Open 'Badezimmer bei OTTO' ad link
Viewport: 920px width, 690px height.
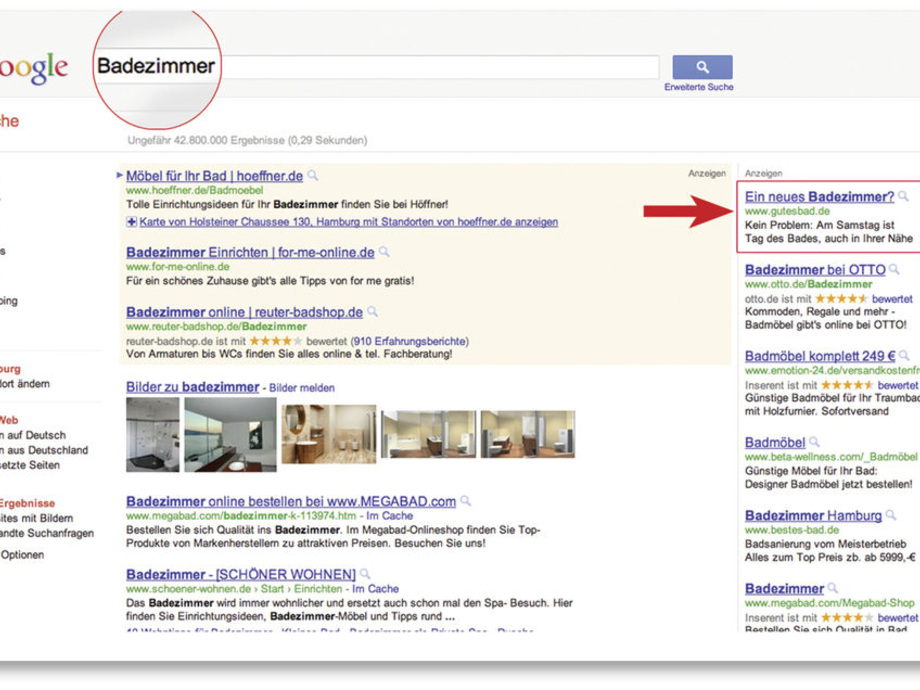click(816, 270)
